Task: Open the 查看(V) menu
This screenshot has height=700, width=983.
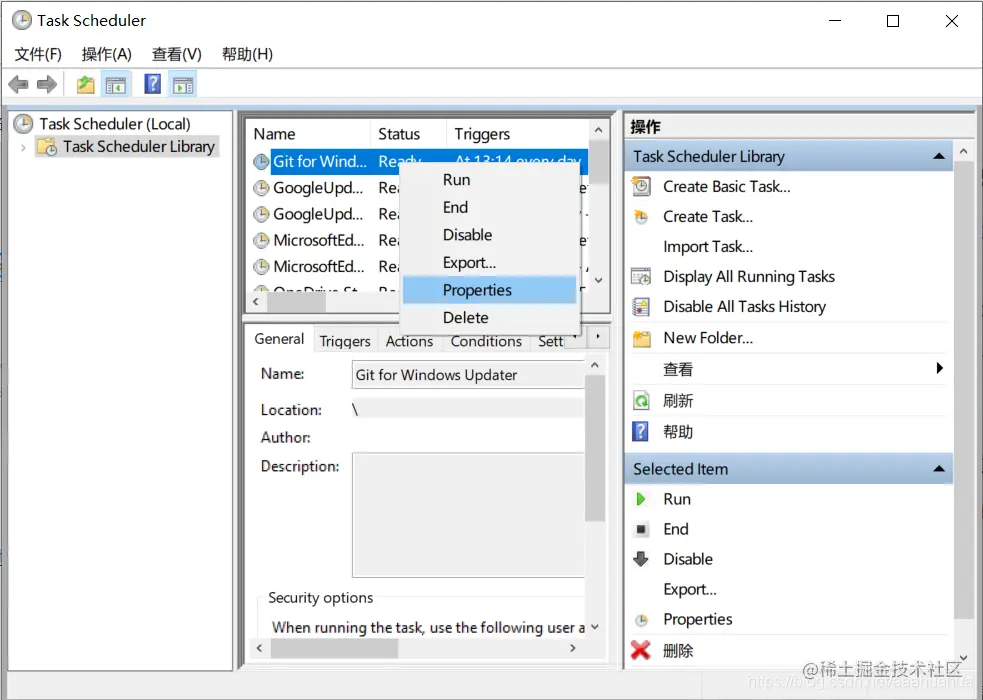Action: coord(177,55)
